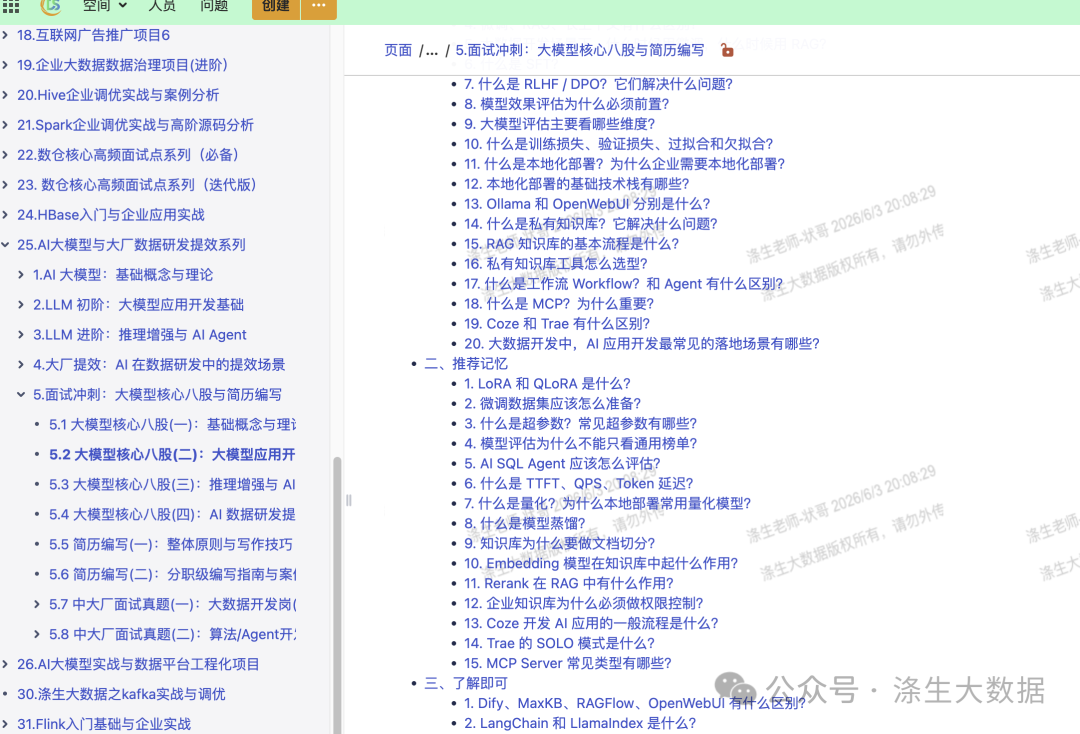This screenshot has height=734, width=1080.
Task: Jump to 9. 大模型评估主要看哪些维度
Action: 559,124
